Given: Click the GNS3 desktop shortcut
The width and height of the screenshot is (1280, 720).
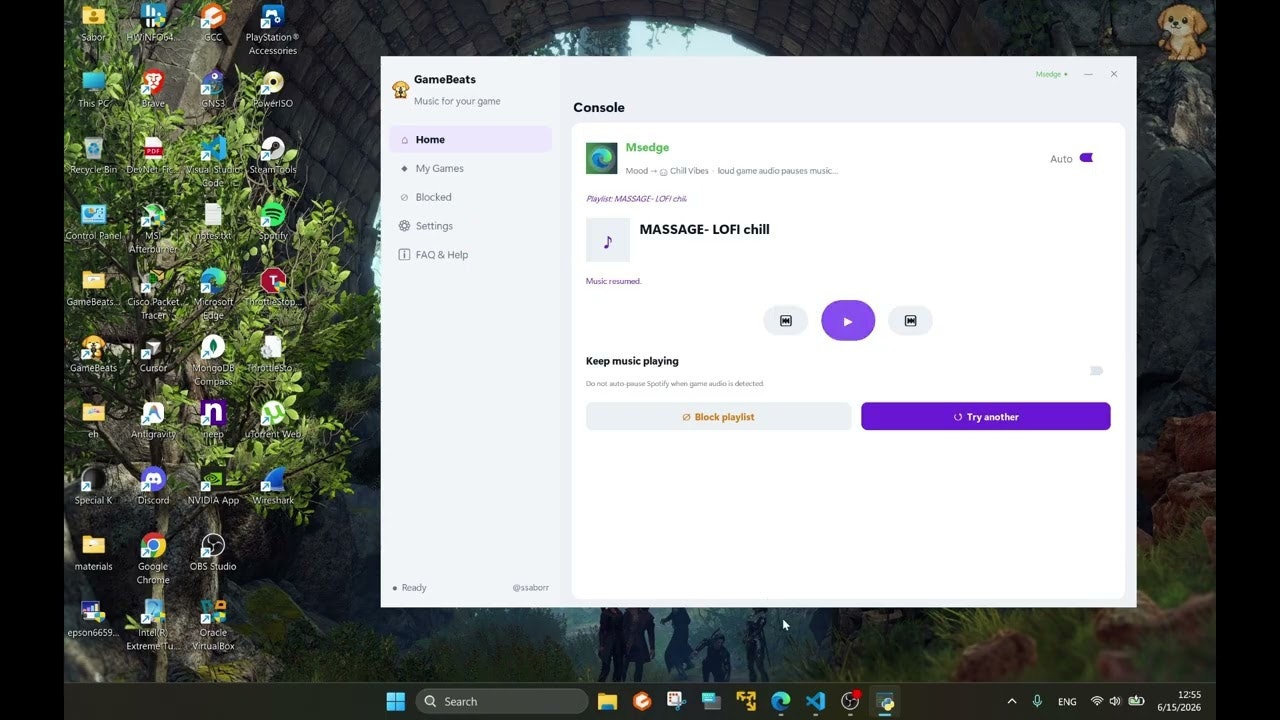Looking at the screenshot, I should click(x=213, y=90).
